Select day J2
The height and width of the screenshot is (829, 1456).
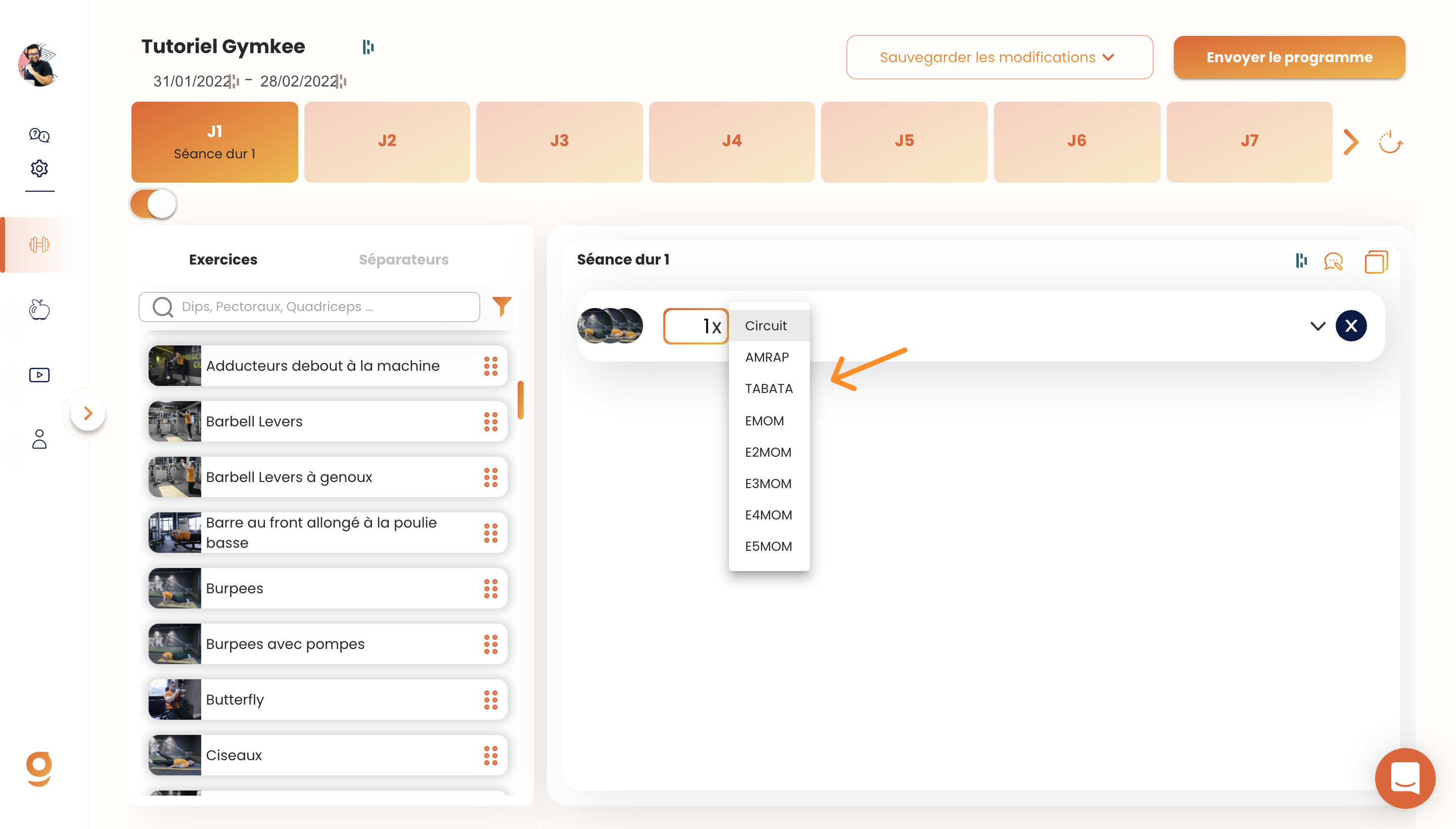(x=387, y=142)
